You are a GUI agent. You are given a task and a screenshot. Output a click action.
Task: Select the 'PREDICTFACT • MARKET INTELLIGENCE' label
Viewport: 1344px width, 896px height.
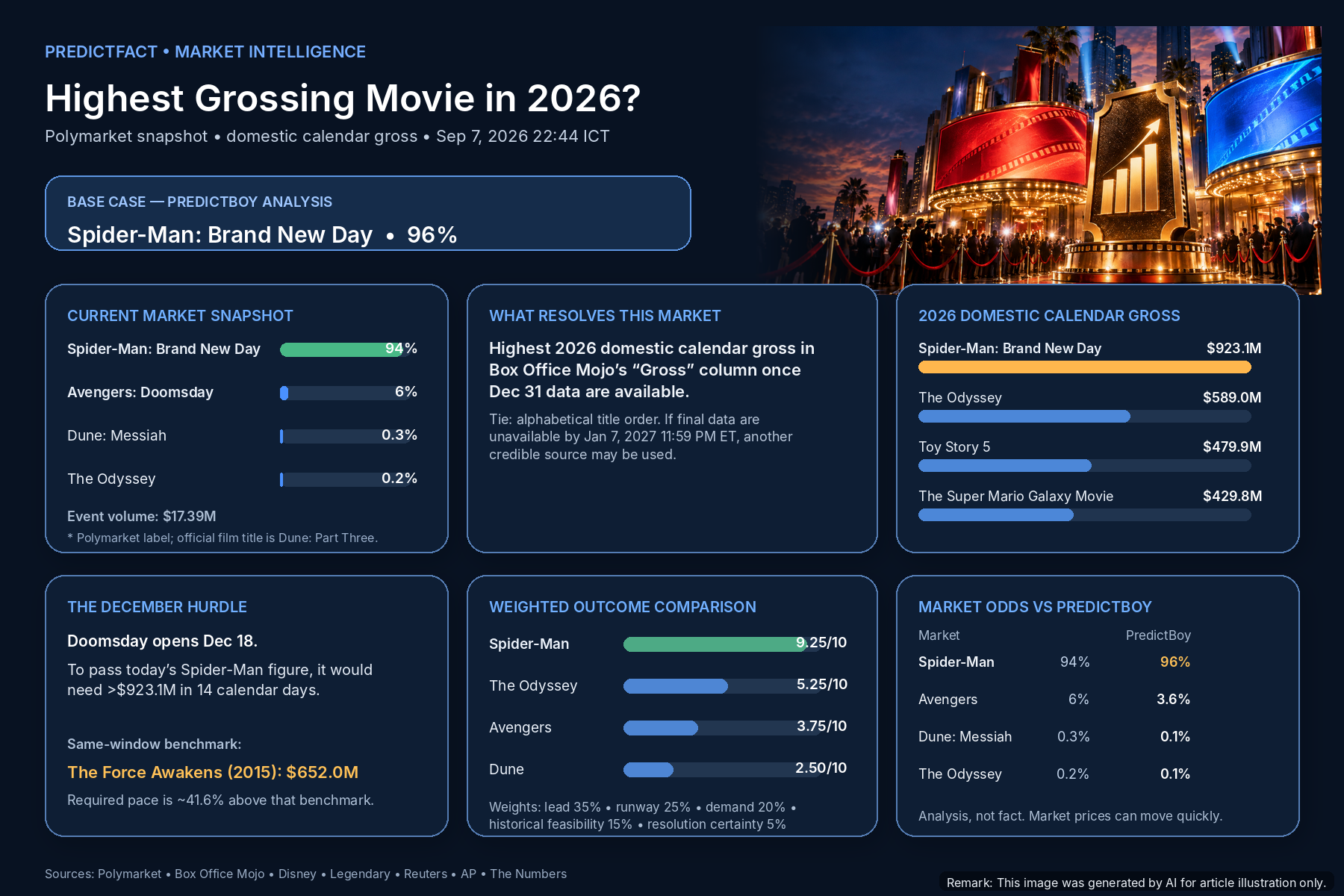coord(205,52)
